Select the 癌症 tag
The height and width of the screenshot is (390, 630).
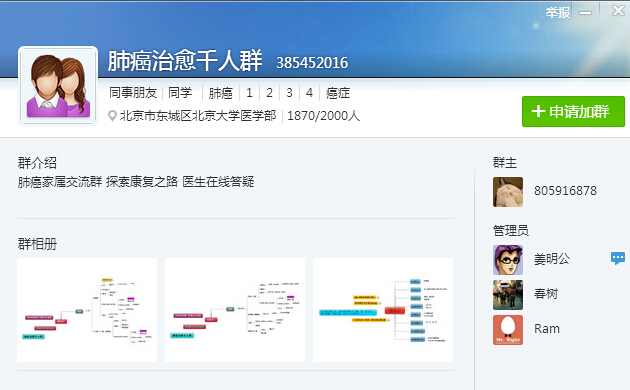point(338,93)
